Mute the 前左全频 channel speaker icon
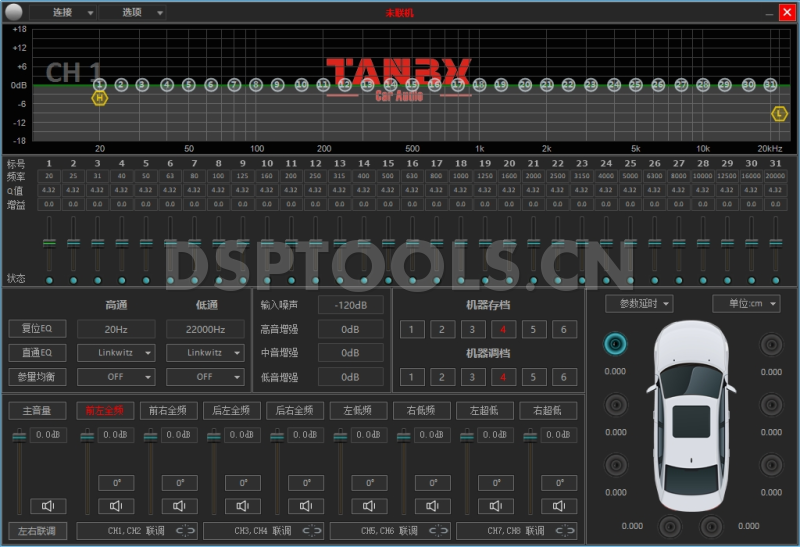The image size is (800, 547). point(116,506)
